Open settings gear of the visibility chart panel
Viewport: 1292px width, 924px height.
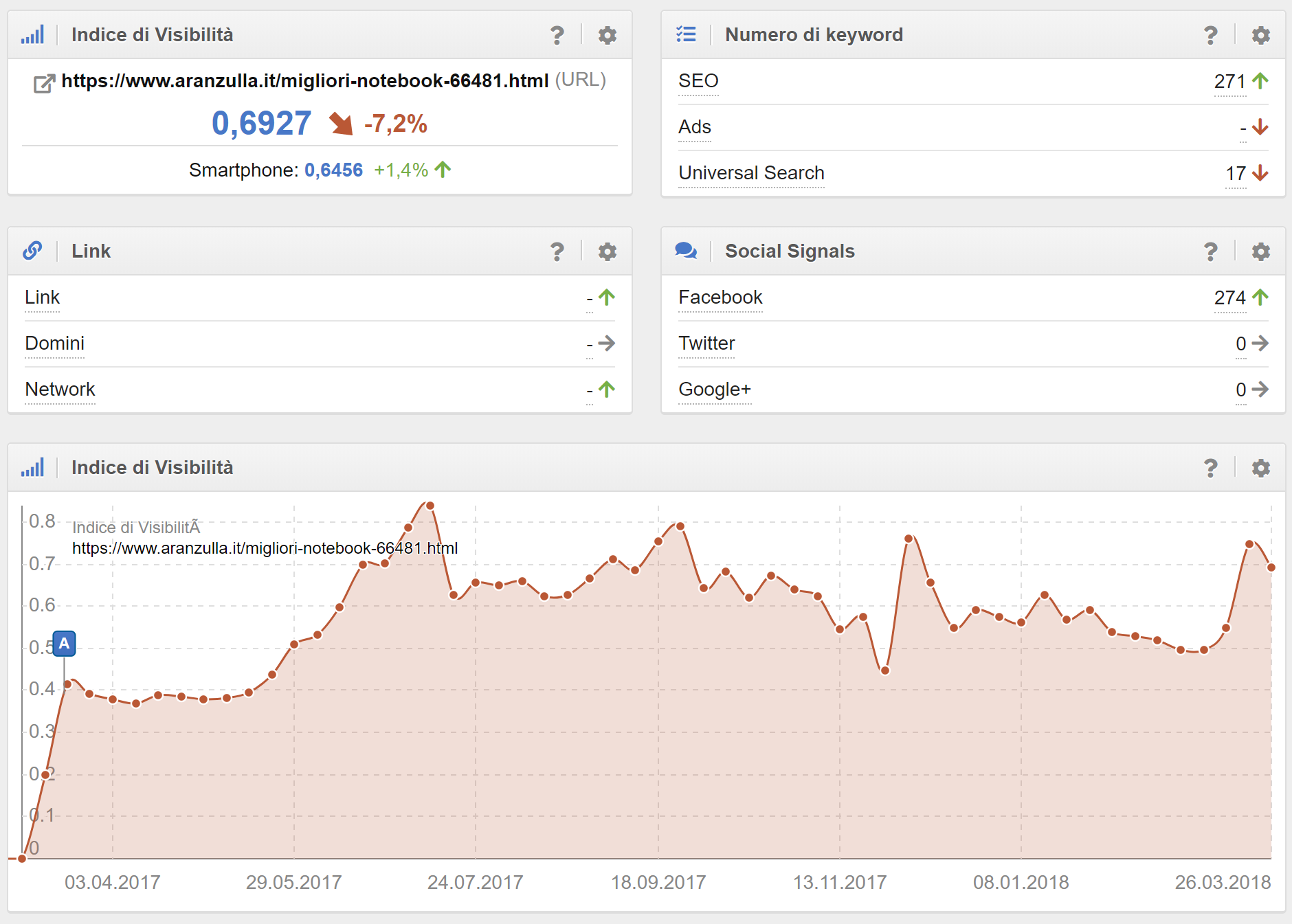[1260, 468]
